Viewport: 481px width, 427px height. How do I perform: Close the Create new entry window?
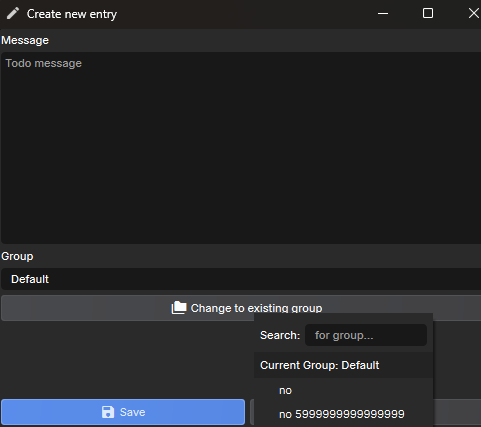[x=473, y=14]
